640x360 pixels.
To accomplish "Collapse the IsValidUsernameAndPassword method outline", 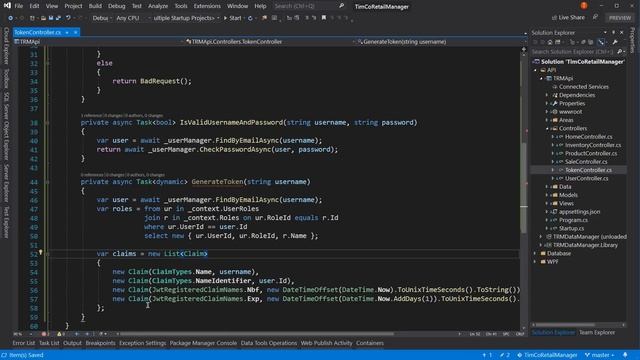I will [47, 123].
